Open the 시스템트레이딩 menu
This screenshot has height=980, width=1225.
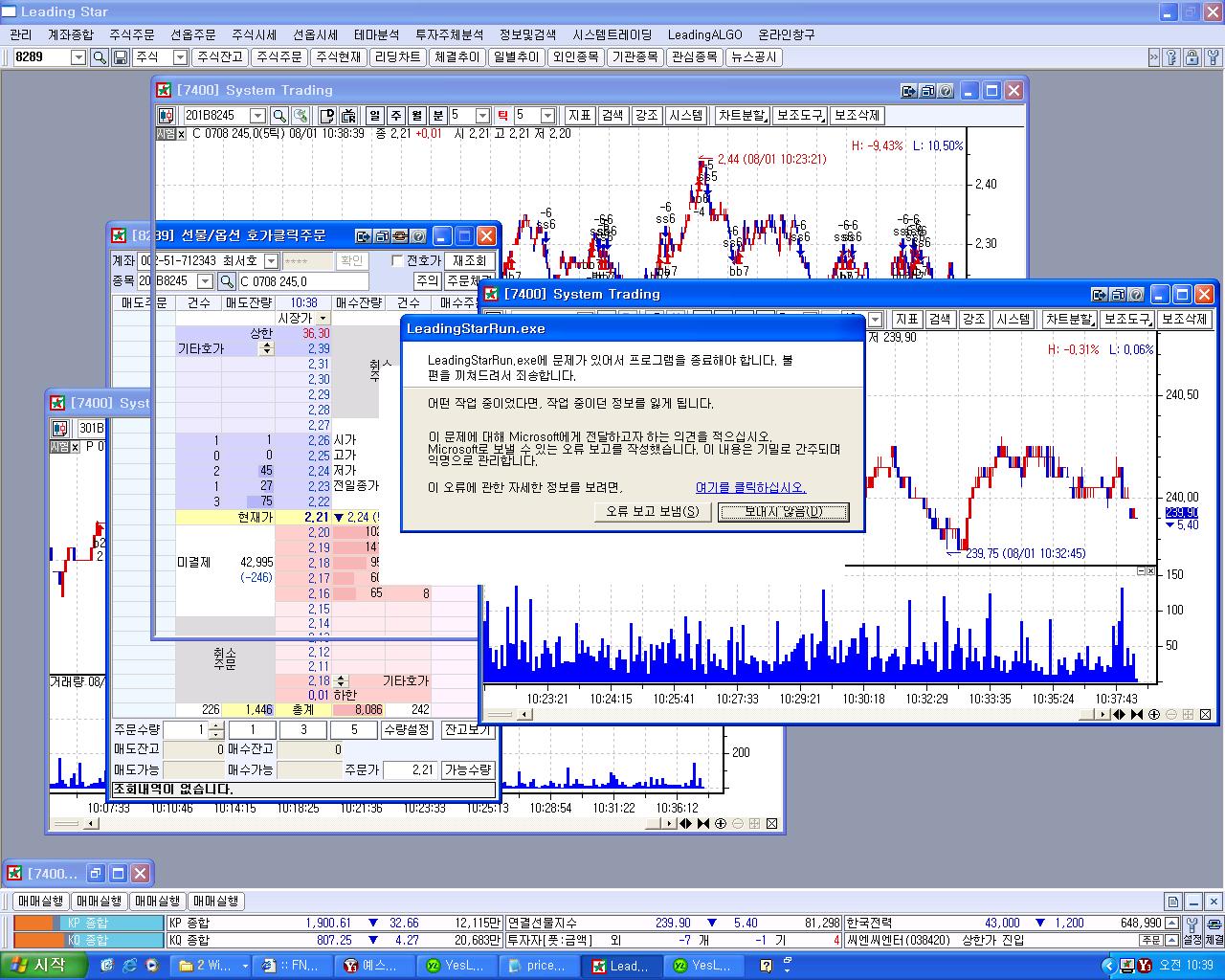(612, 34)
